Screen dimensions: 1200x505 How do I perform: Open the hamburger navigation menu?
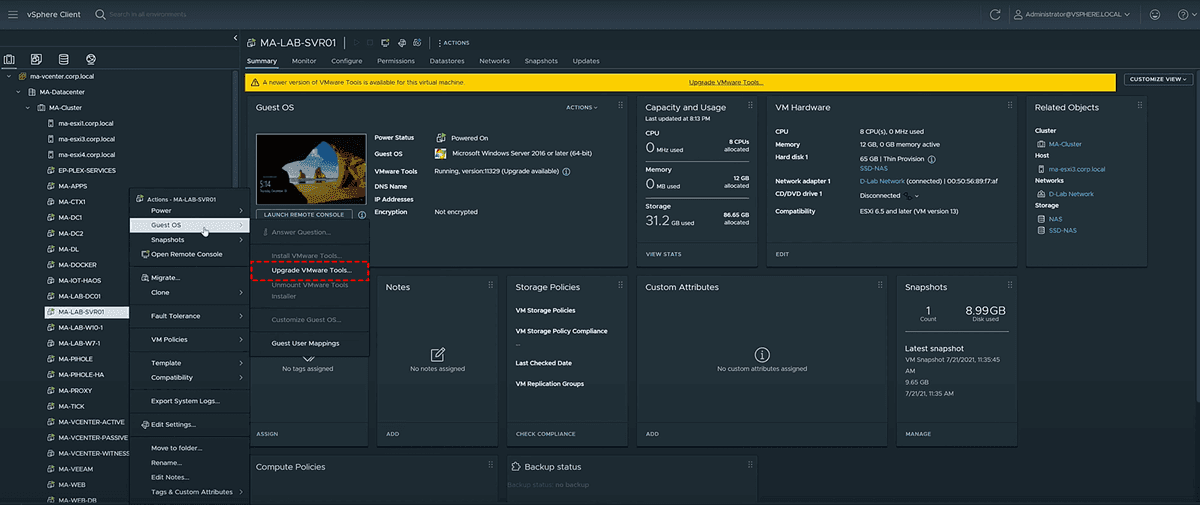(x=13, y=14)
